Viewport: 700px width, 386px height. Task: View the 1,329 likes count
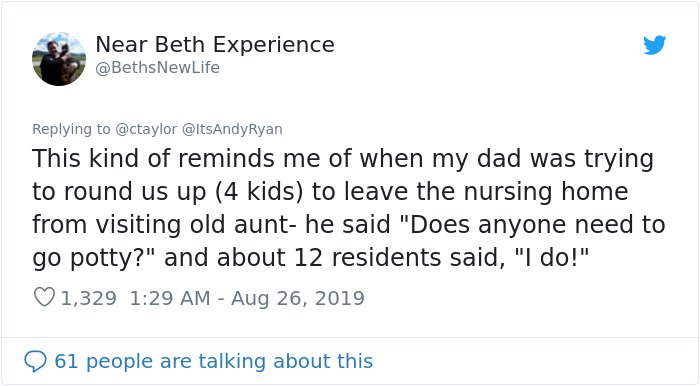click(89, 298)
